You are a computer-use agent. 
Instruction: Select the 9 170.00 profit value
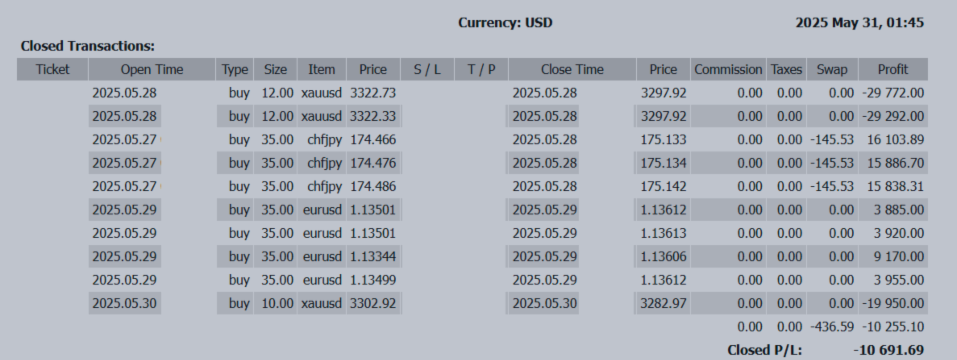tap(898, 257)
